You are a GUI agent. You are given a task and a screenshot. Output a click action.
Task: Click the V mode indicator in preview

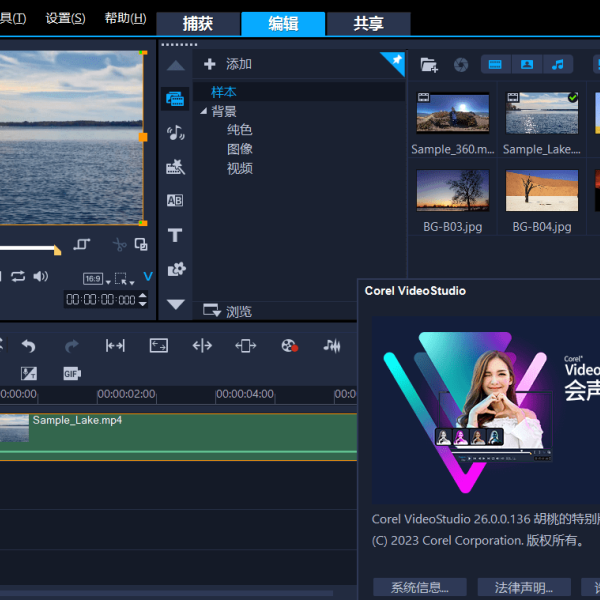point(148,276)
